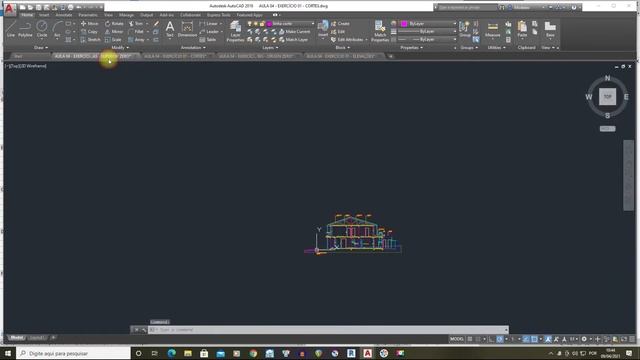Select the Arc tool
640x360 pixels.
click(57, 29)
